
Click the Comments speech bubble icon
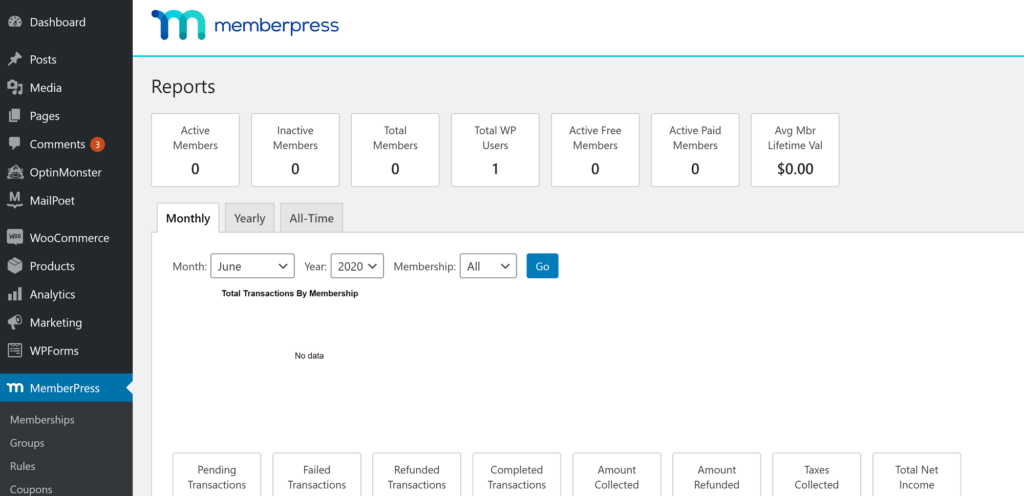pos(14,144)
